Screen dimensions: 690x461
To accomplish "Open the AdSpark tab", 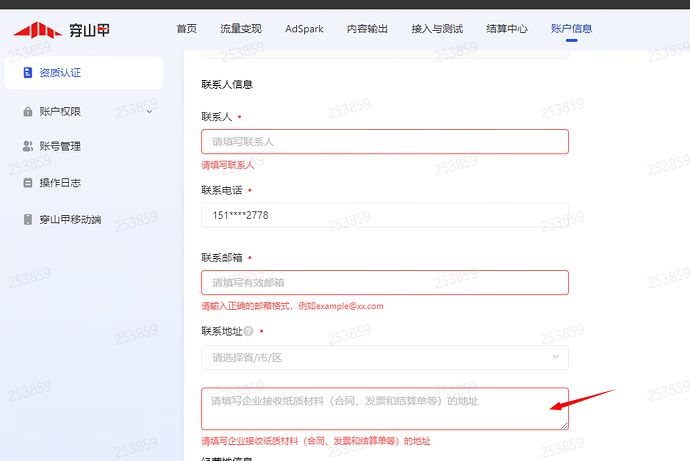I will pos(304,29).
